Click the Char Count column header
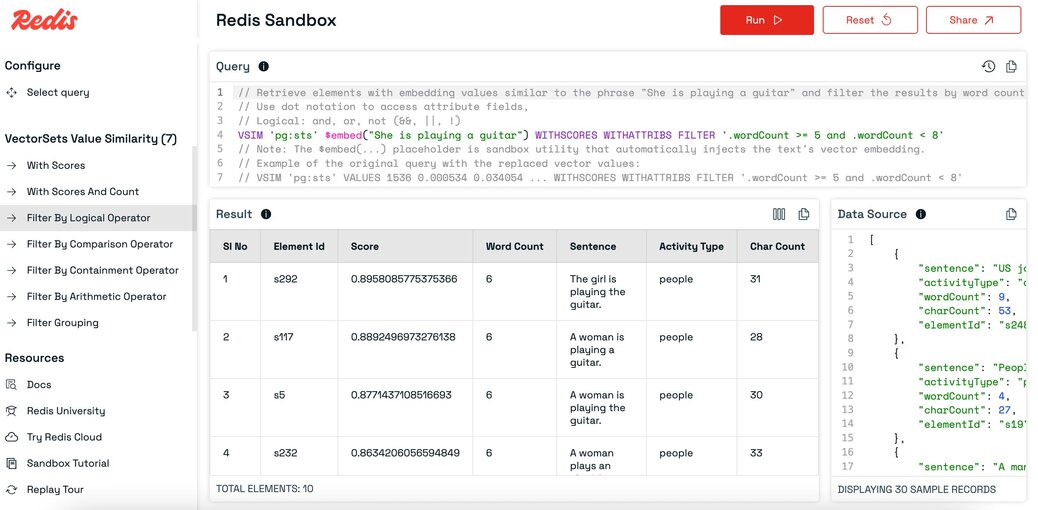 (777, 246)
